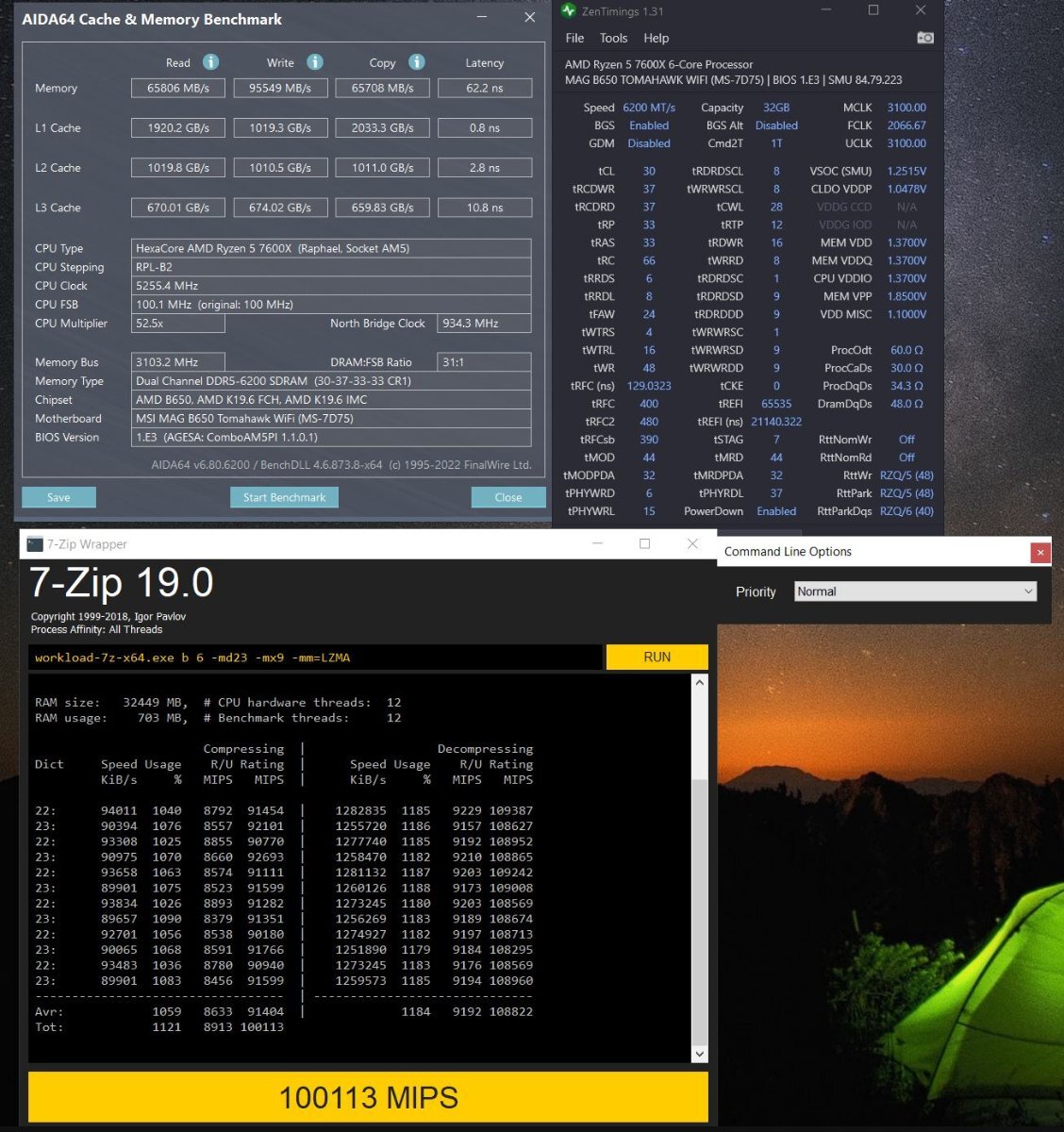1064x1132 pixels.
Task: Click the Memory Bus value 3103.2 MHz
Action: (x=178, y=362)
